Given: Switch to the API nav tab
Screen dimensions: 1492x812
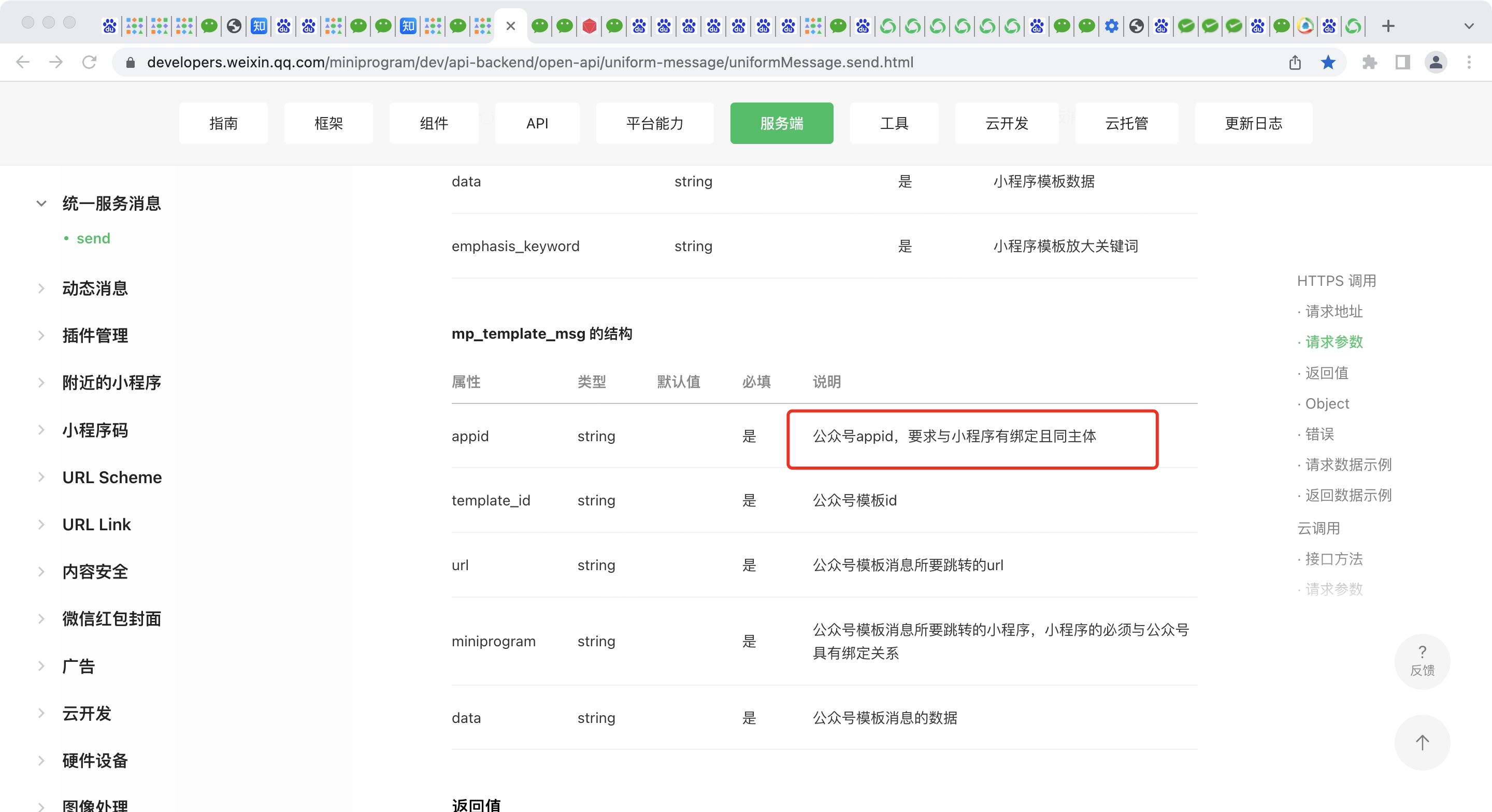Looking at the screenshot, I should pos(537,123).
